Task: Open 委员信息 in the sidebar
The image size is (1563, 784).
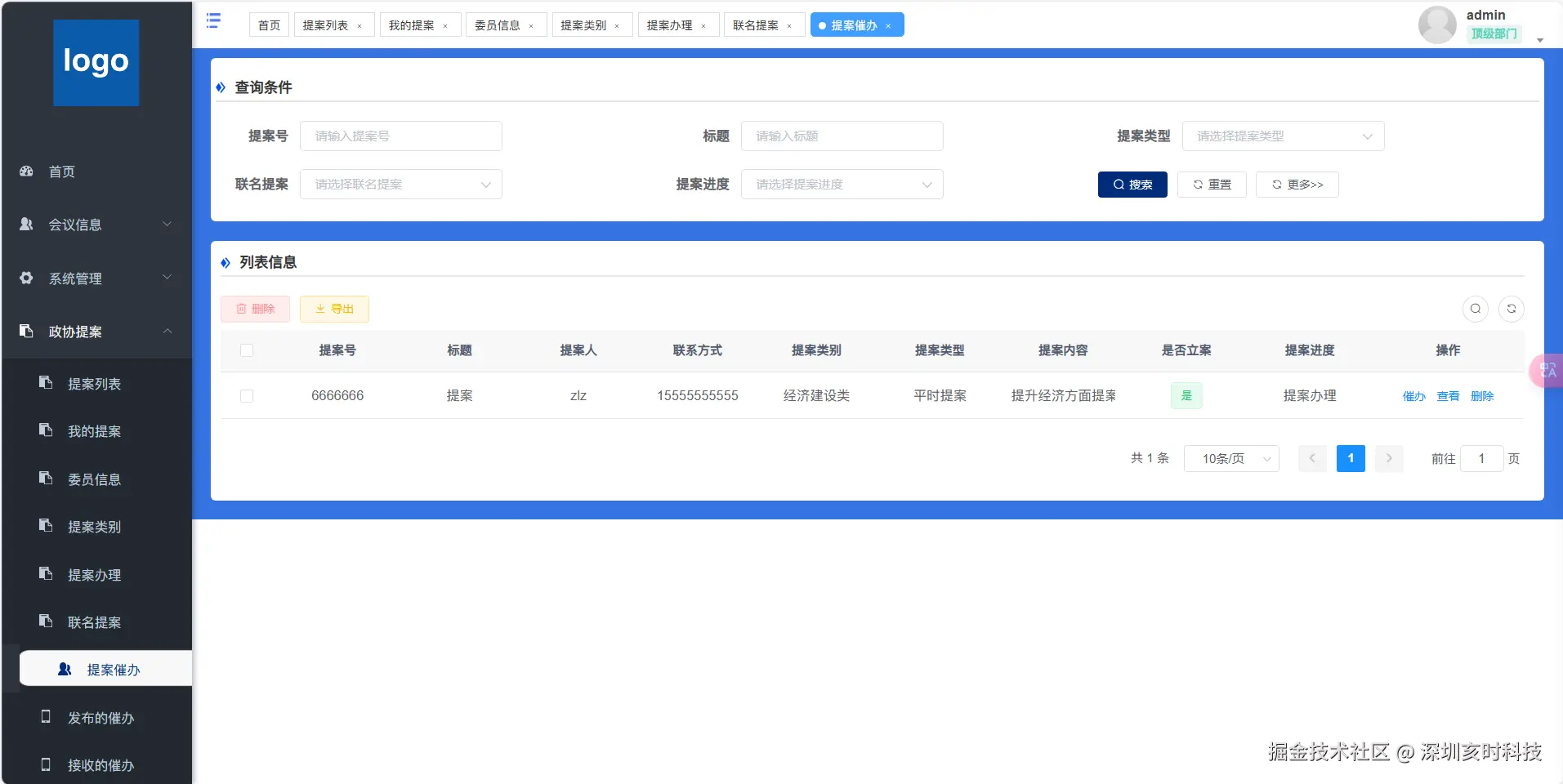Action: 96,479
